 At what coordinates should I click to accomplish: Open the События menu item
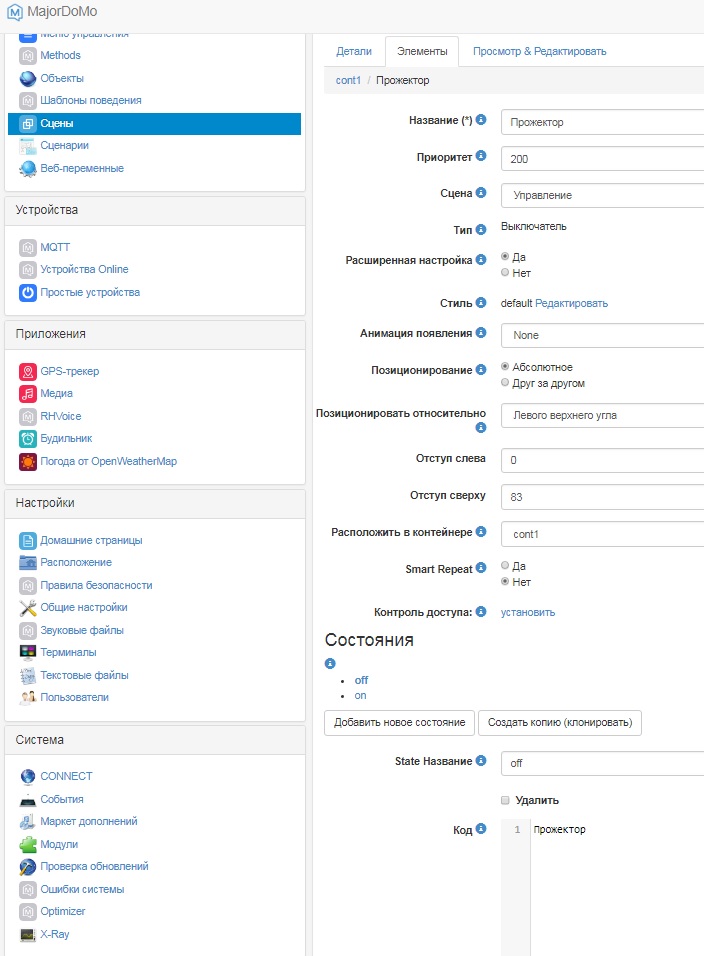[x=62, y=799]
